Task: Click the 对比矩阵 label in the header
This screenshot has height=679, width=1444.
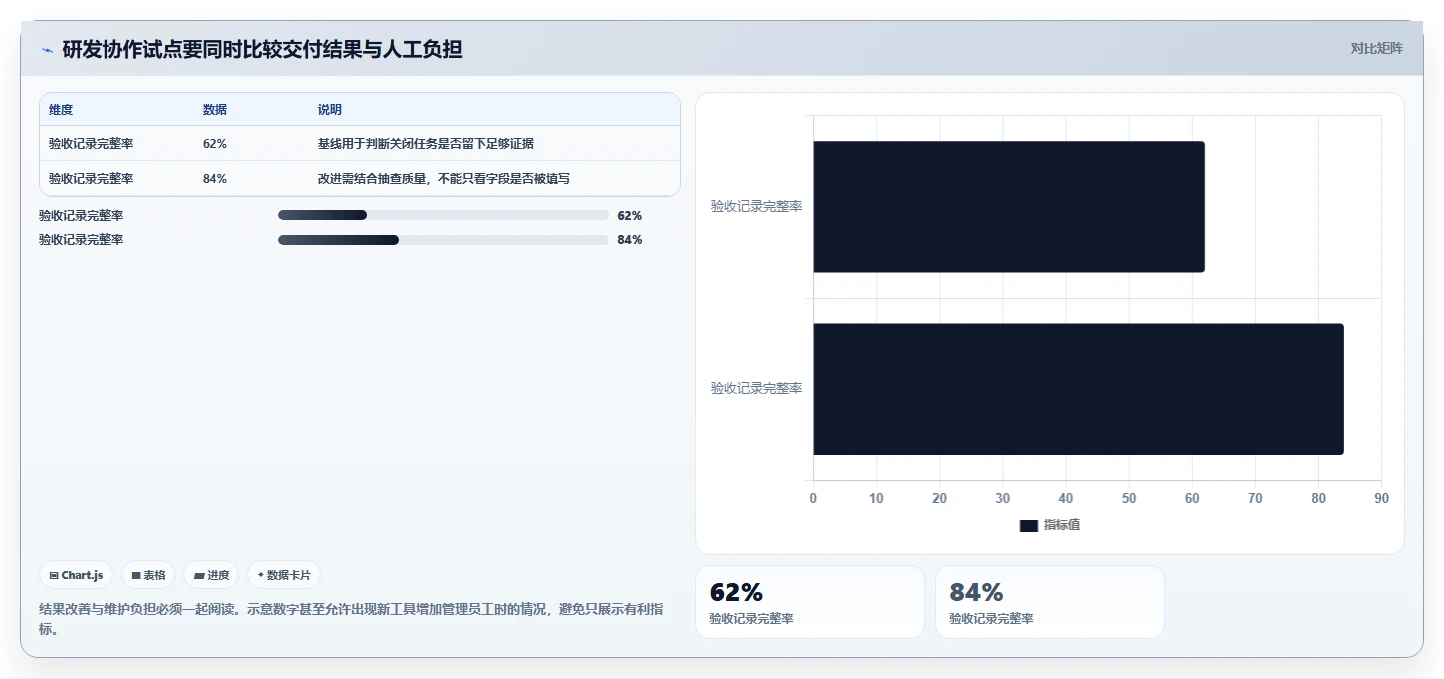Action: coord(1376,48)
